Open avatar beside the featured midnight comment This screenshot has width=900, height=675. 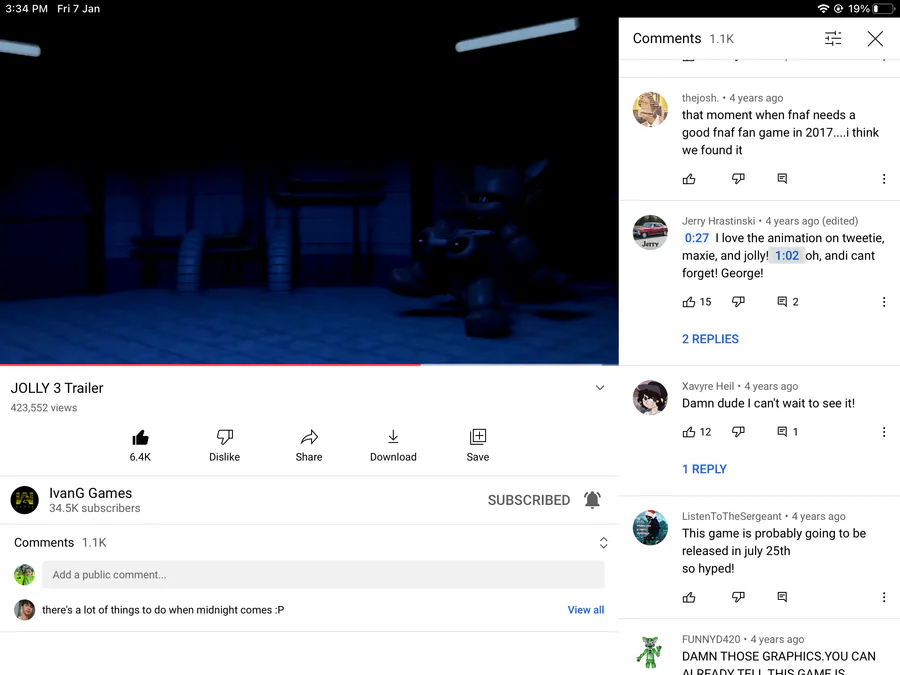24,610
